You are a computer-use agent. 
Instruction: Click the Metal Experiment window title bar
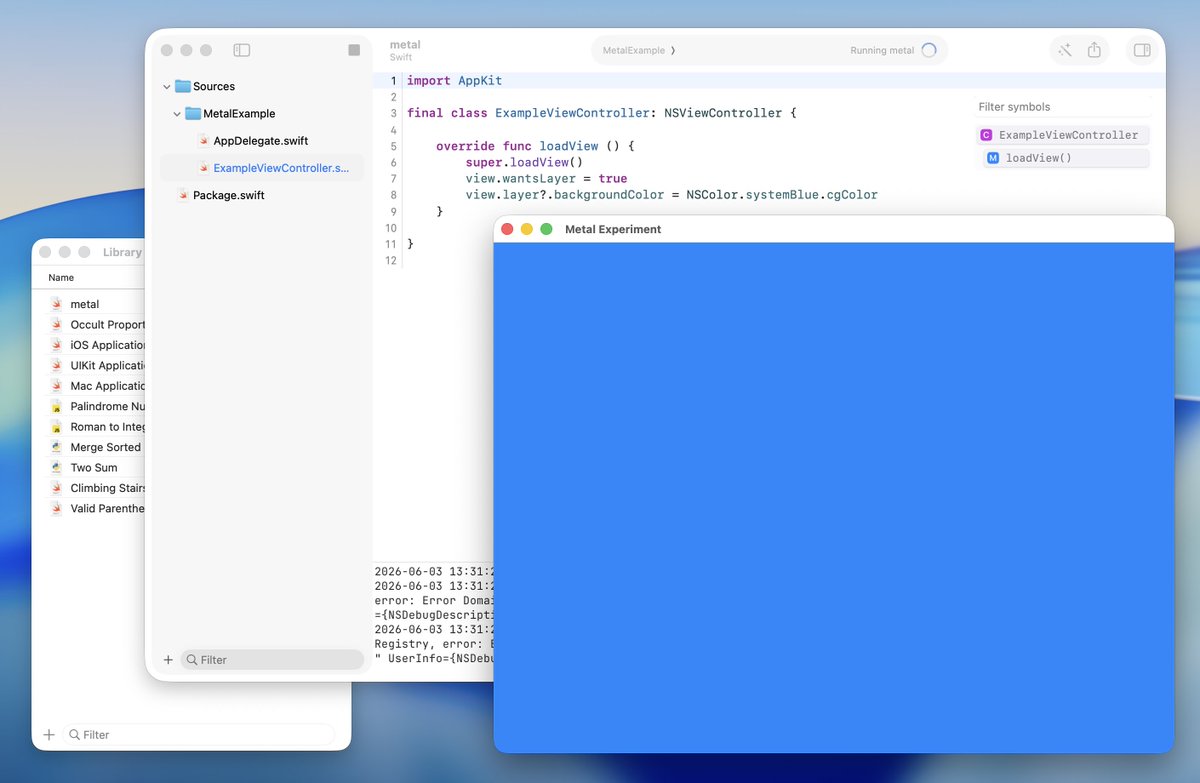(833, 229)
